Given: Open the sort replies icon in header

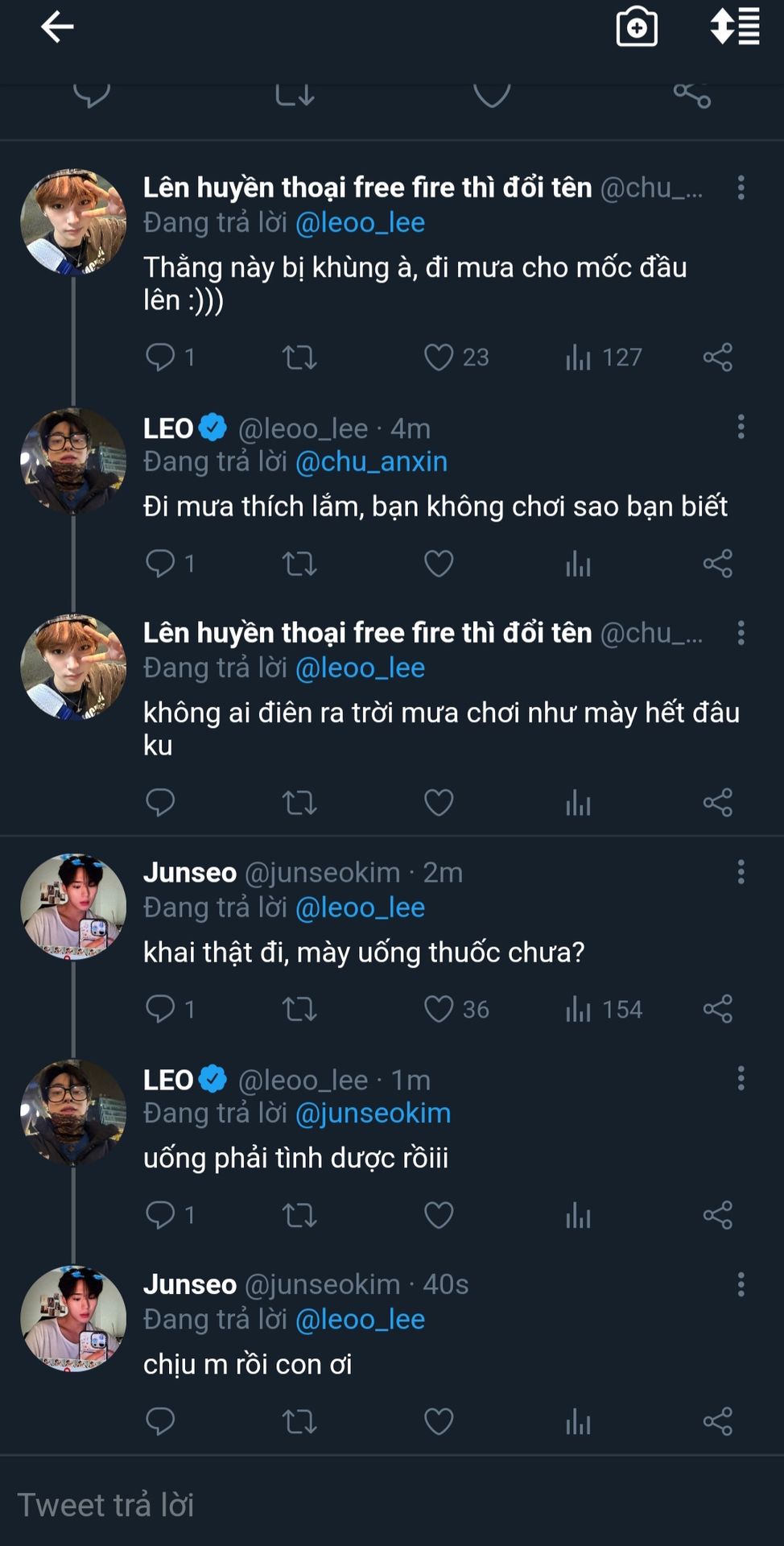Looking at the screenshot, I should (734, 27).
